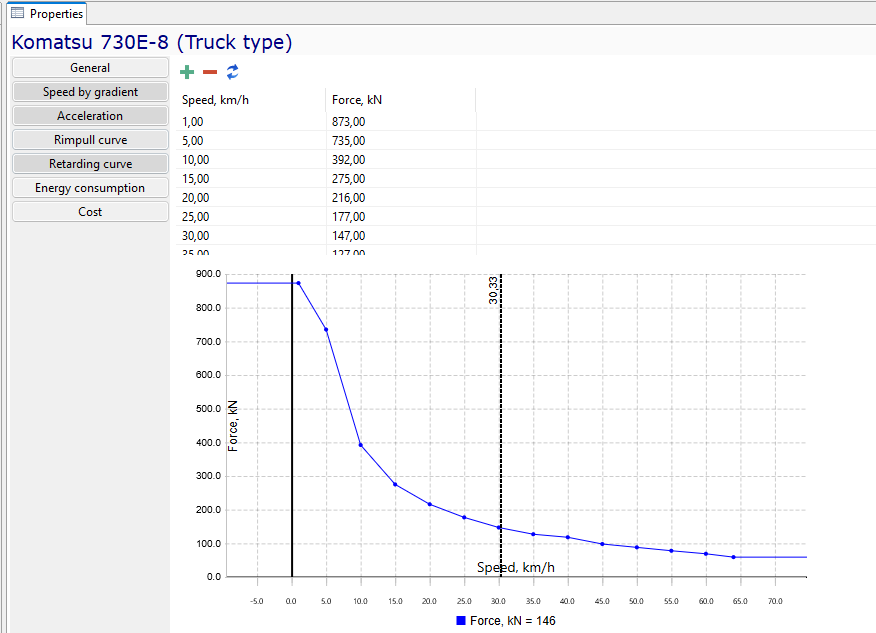Open the Cost section

coord(90,212)
